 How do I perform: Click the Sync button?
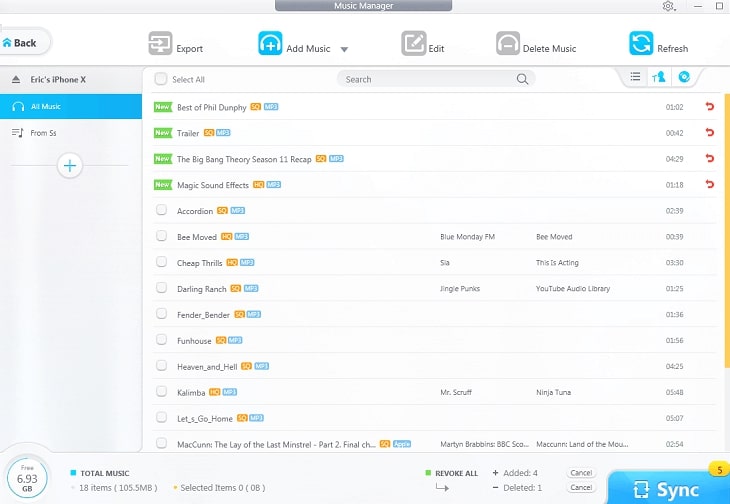669,488
